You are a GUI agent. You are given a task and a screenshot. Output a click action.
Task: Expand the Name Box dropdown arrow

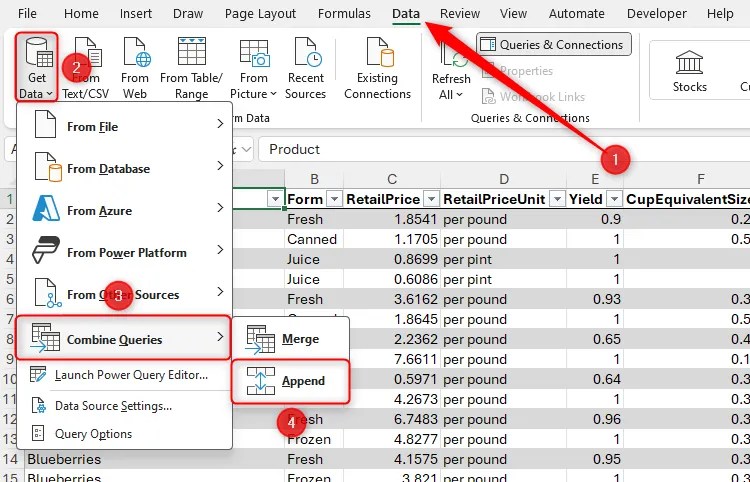coord(246,150)
